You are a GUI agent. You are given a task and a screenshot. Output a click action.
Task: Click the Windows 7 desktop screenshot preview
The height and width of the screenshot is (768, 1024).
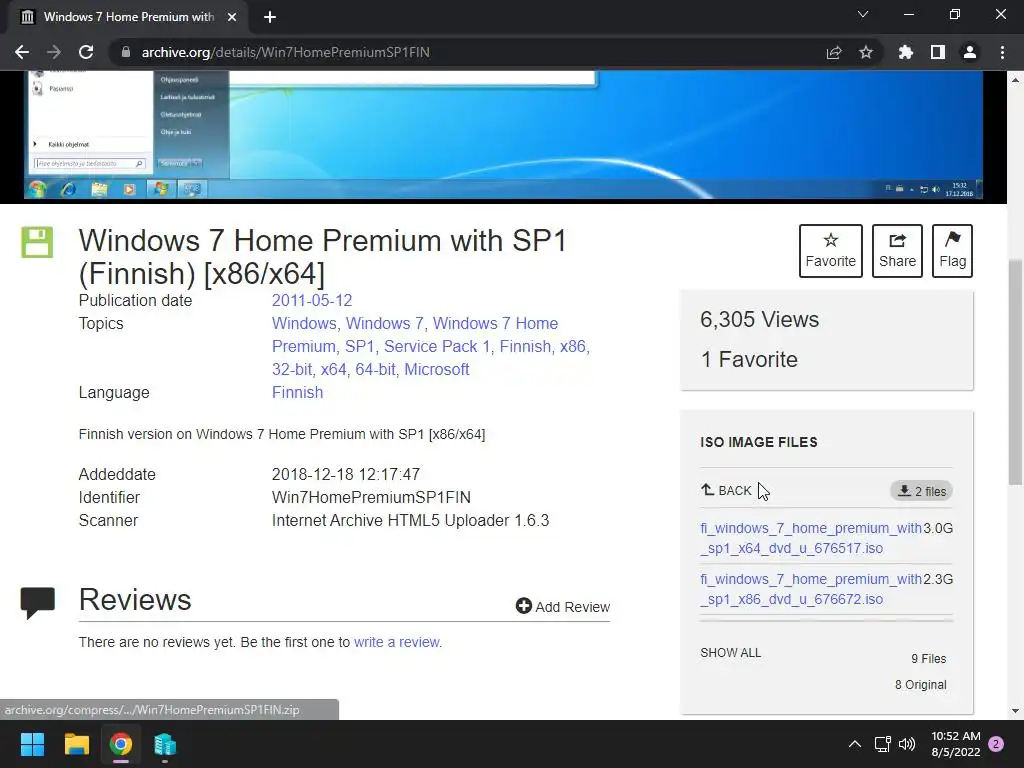pos(504,135)
